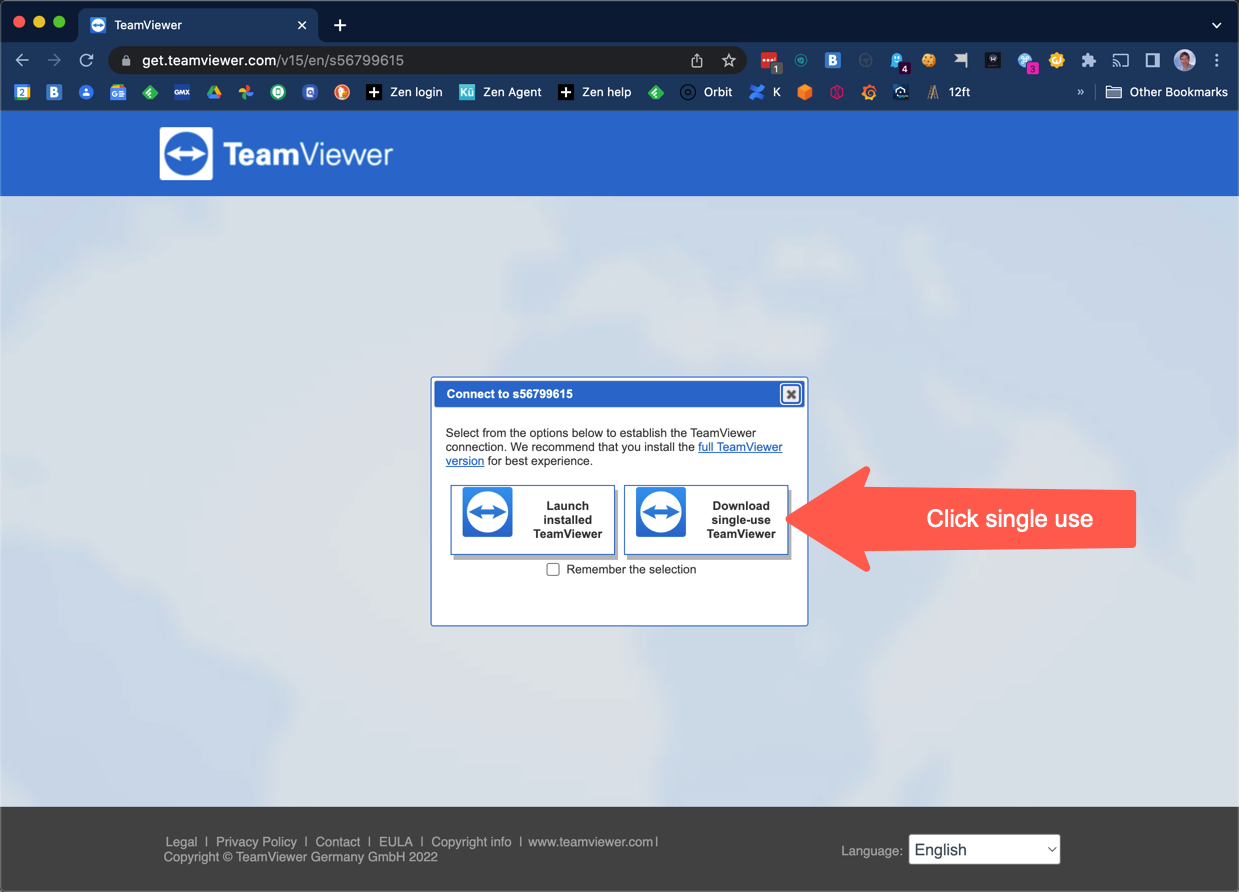The height and width of the screenshot is (892, 1239).
Task: Open the Grafana bookmark icon
Action: (869, 92)
